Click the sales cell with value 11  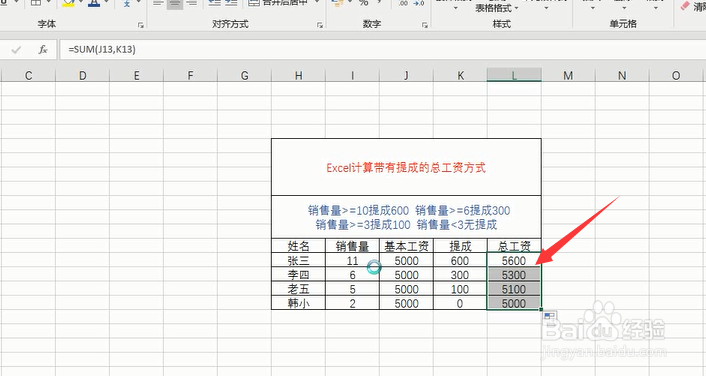(353, 260)
